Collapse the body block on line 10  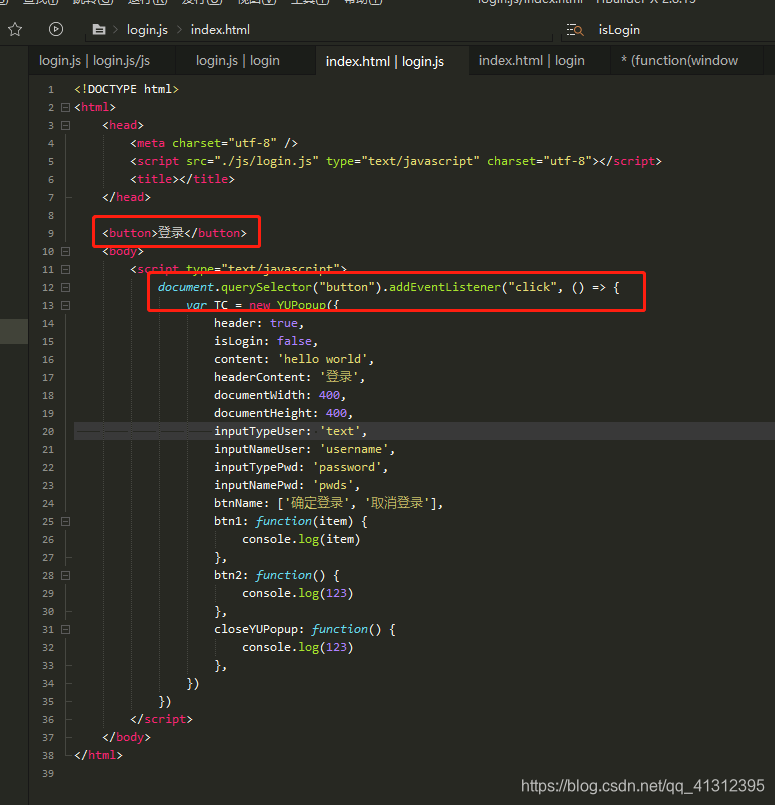coord(65,252)
